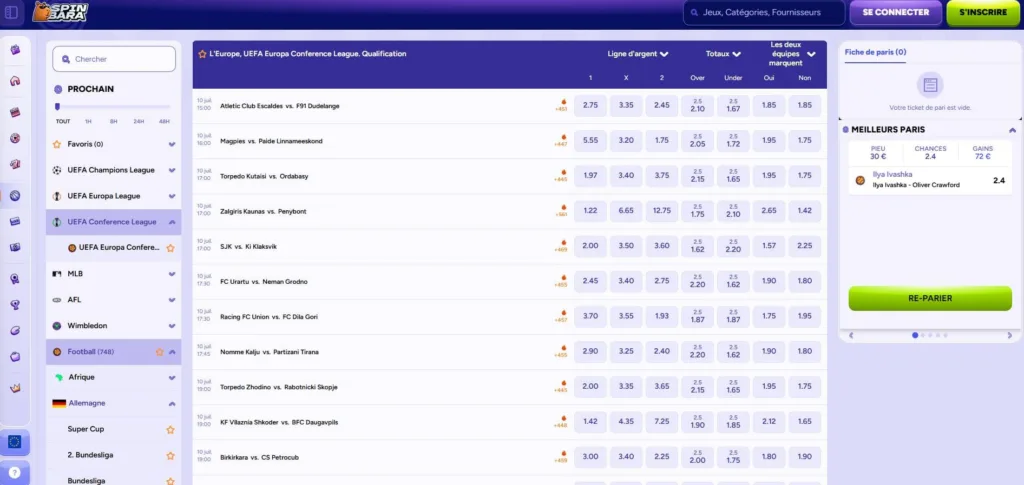Focus the Chercher sidebar search field
This screenshot has width=1024, height=485.
click(114, 59)
